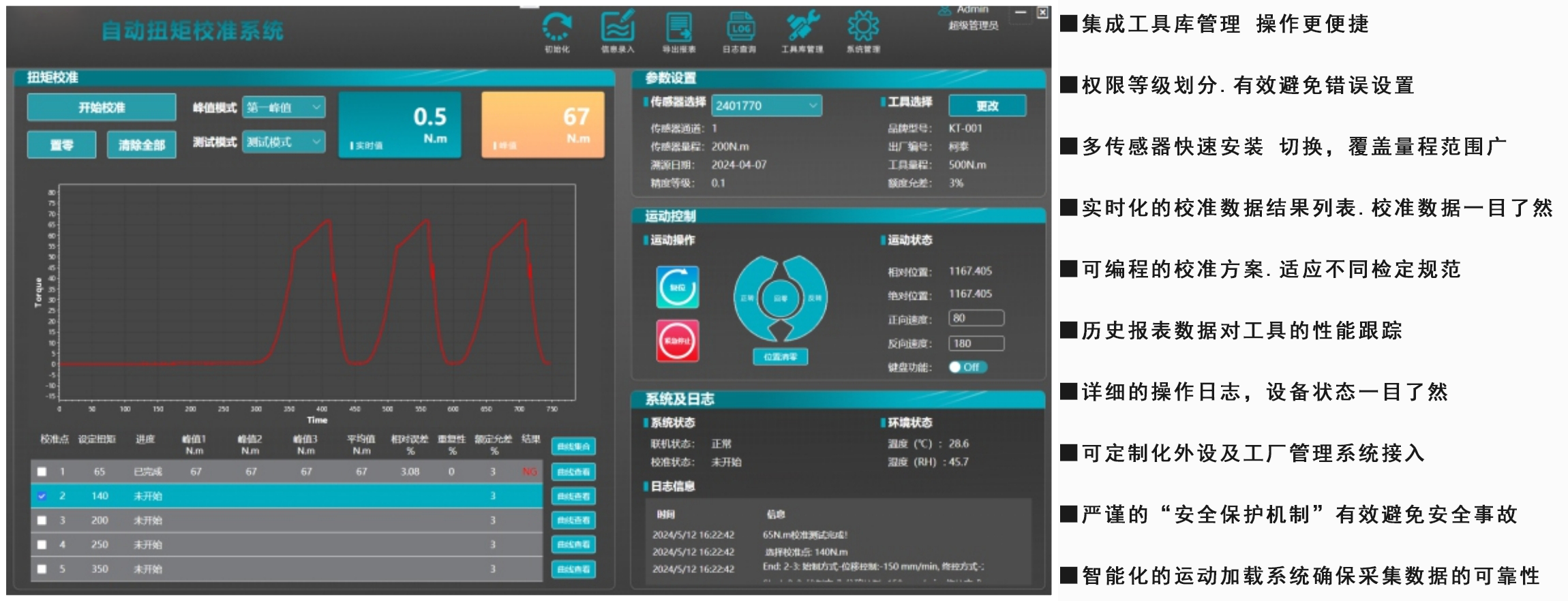Select the 扭矩校准 panel header
Image resolution: width=1568 pixels, height=601 pixels.
coord(314,78)
